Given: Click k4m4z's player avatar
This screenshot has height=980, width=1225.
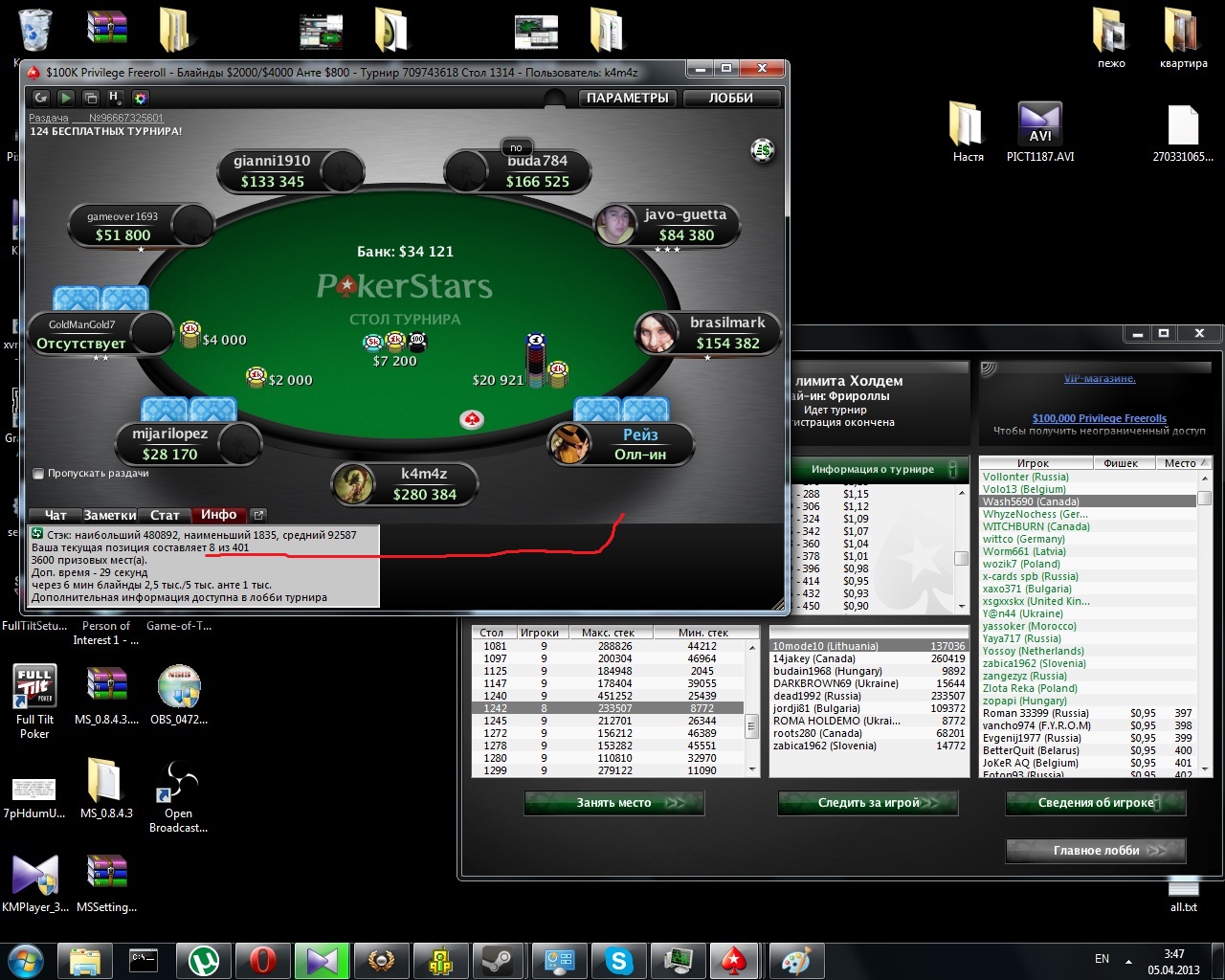Looking at the screenshot, I should [353, 484].
